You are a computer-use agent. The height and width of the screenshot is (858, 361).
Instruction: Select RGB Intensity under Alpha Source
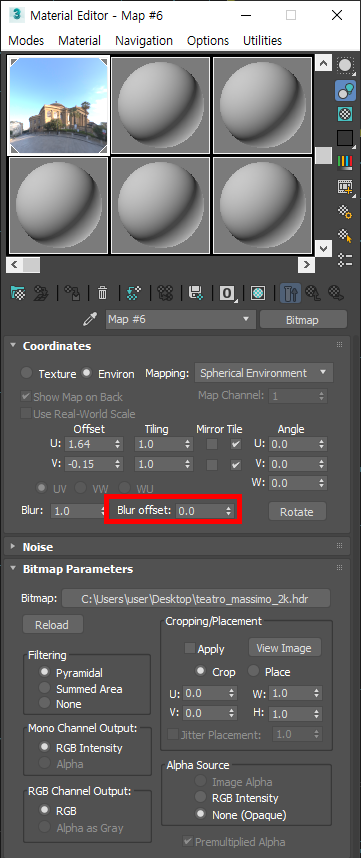[x=202, y=797]
